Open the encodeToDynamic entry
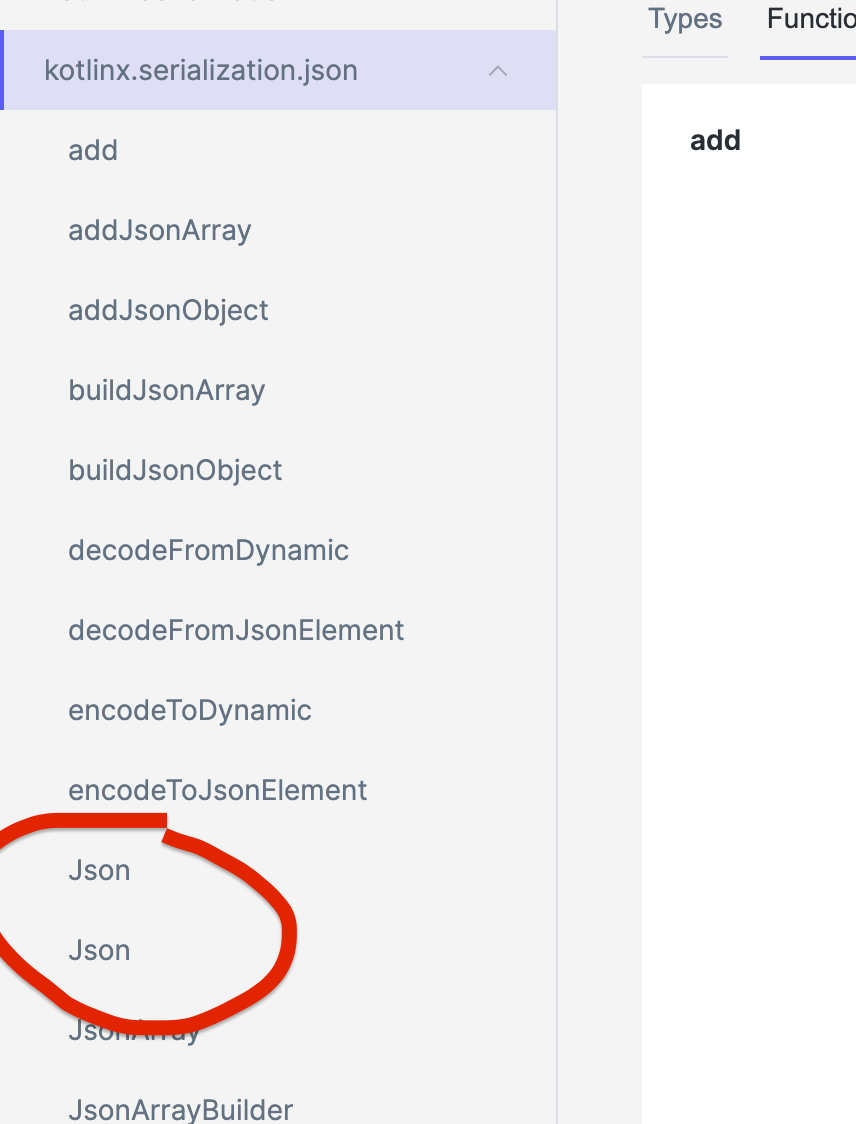This screenshot has width=856, height=1124. coord(190,710)
